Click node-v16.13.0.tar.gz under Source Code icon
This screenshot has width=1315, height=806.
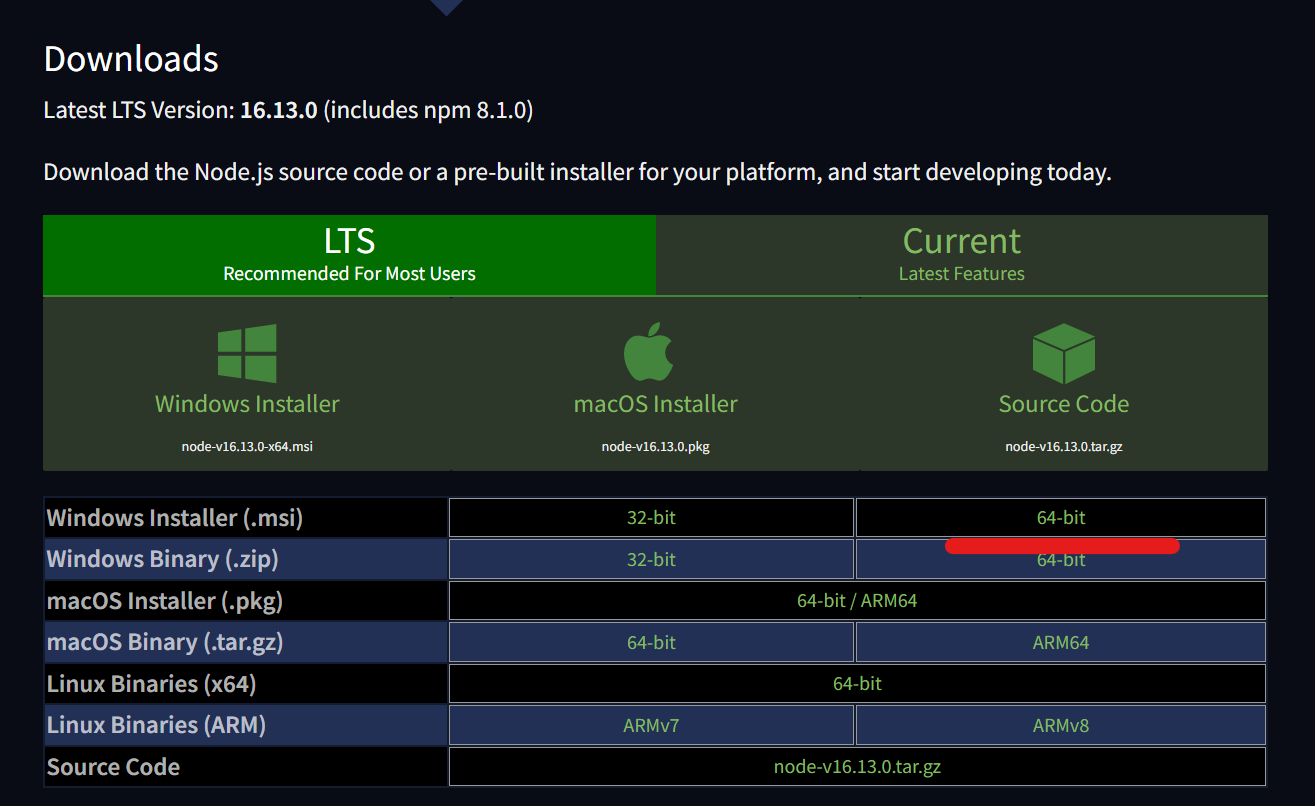(1064, 447)
